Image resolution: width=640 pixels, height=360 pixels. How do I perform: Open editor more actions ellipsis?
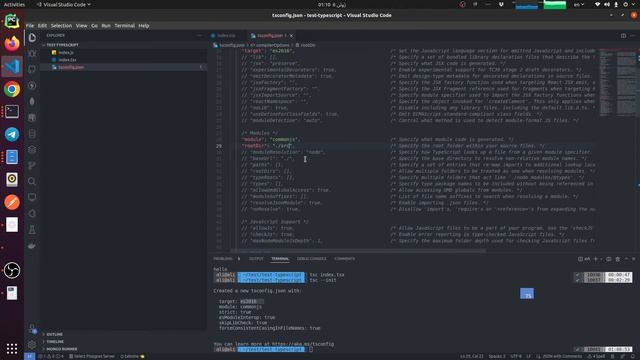(632, 36)
